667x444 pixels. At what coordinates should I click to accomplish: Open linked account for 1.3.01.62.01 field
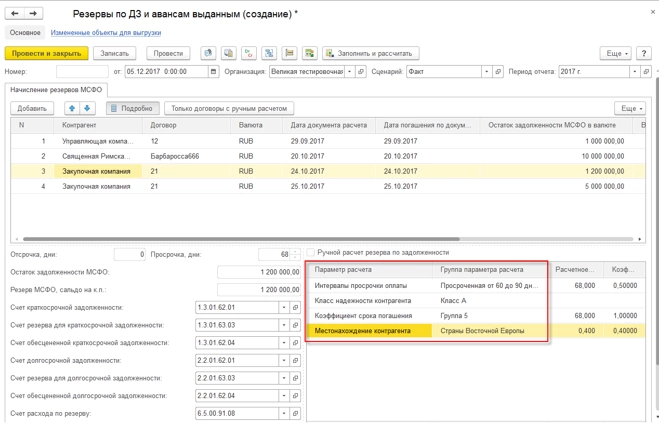tap(295, 308)
